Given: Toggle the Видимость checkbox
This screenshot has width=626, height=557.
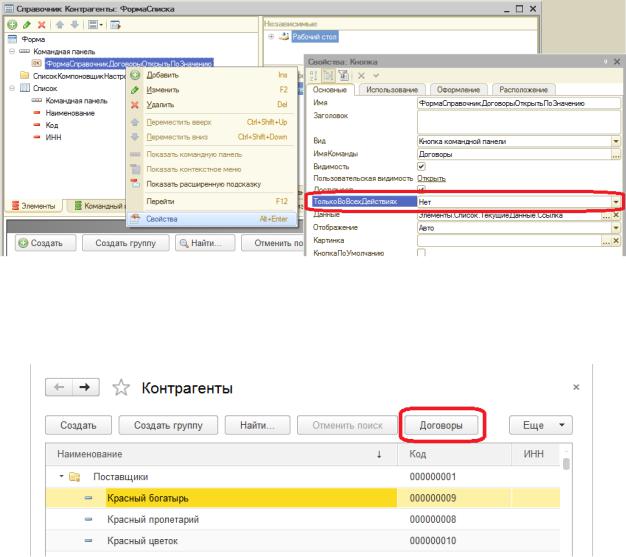Looking at the screenshot, I should pos(421,166).
